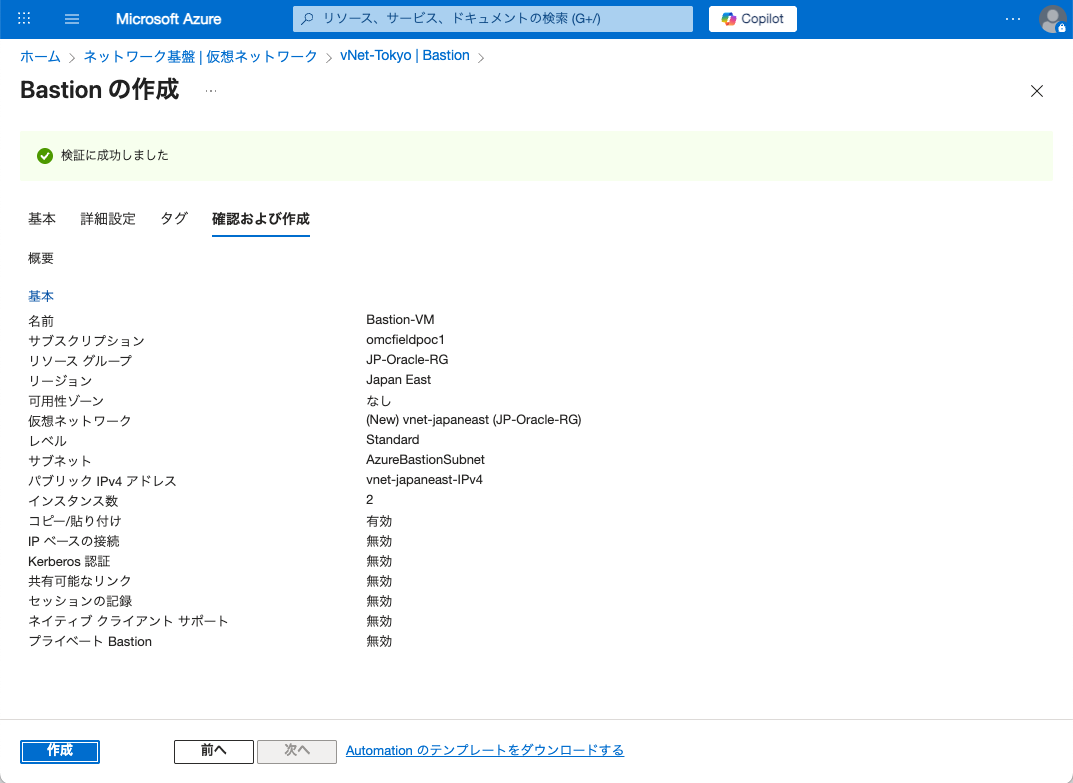Download the Automation template link
Image resolution: width=1073 pixels, height=783 pixels.
point(484,750)
